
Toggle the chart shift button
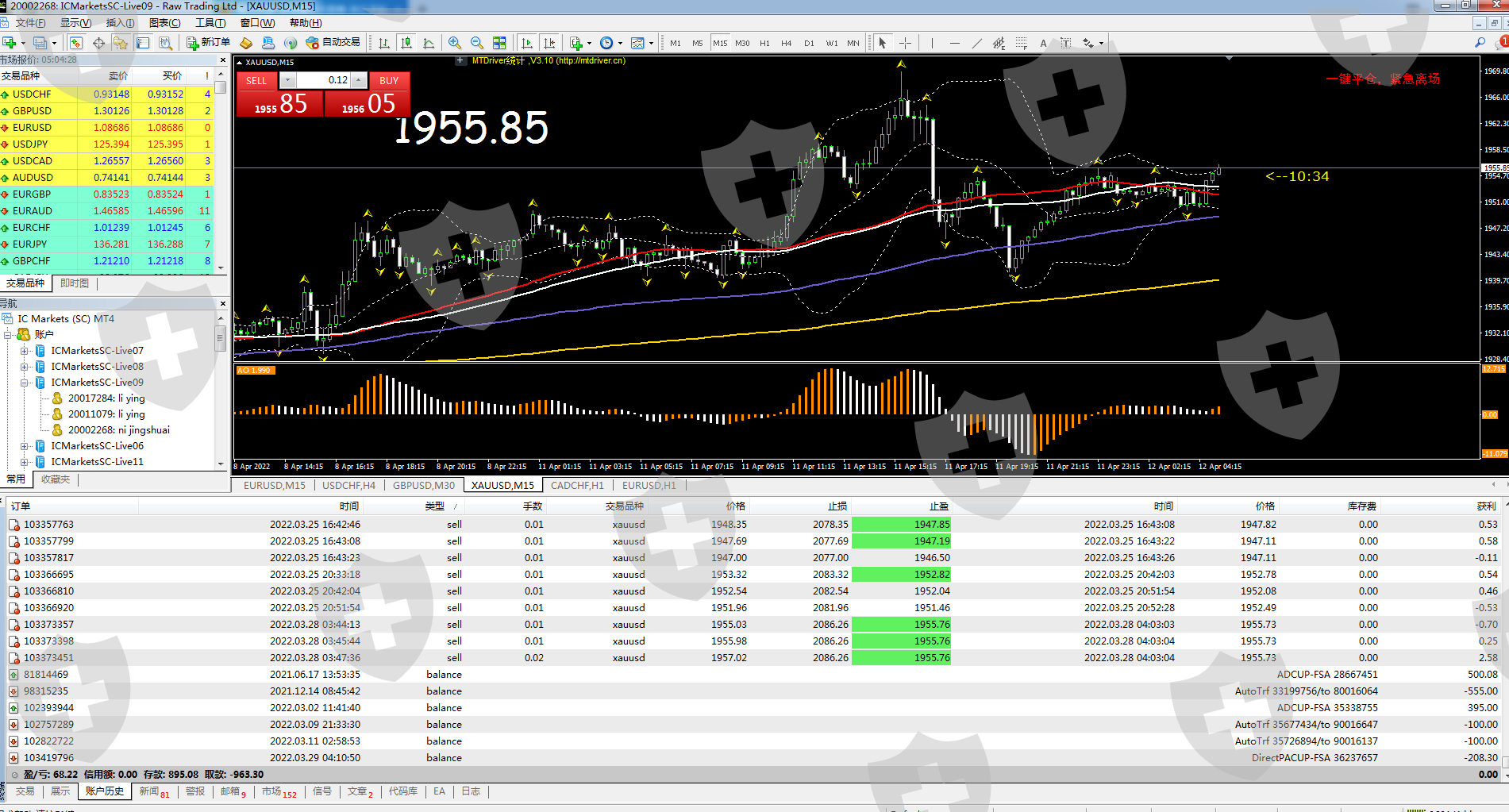pos(549,43)
